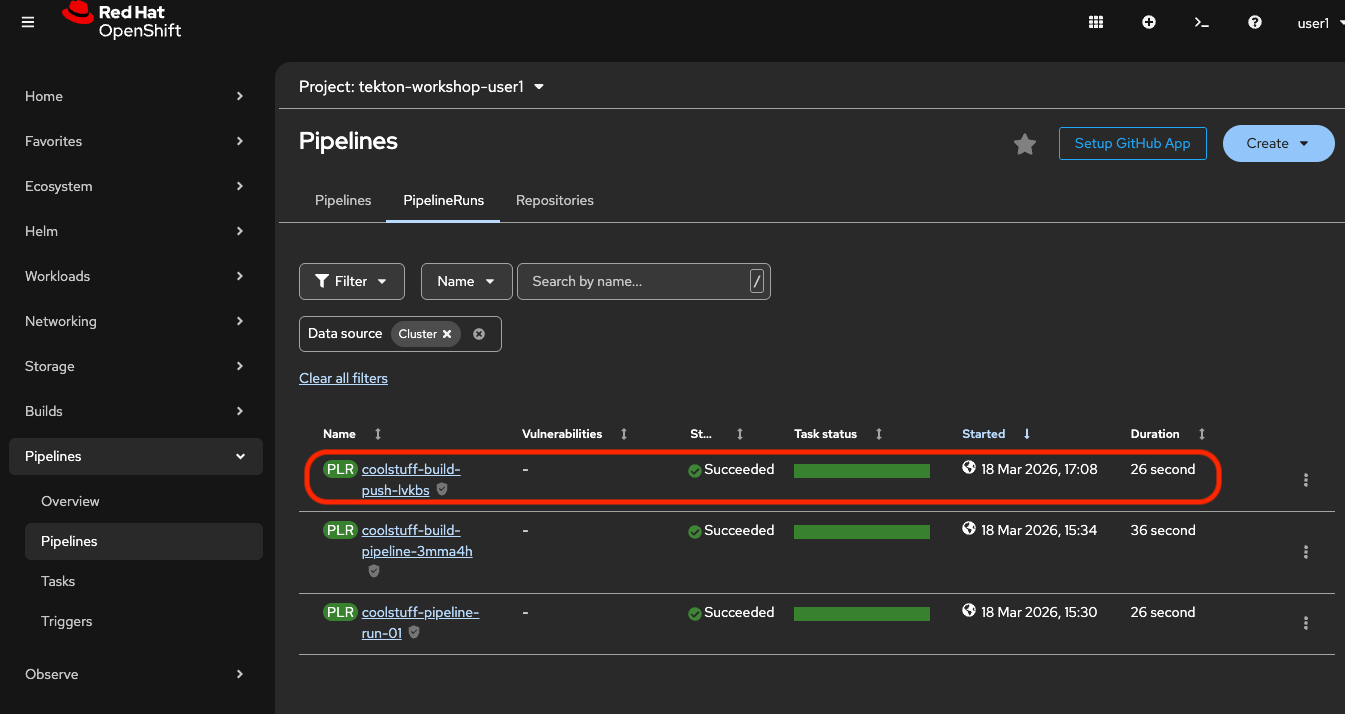Image resolution: width=1345 pixels, height=714 pixels.
Task: Open the help question mark icon
Action: pos(1254,21)
